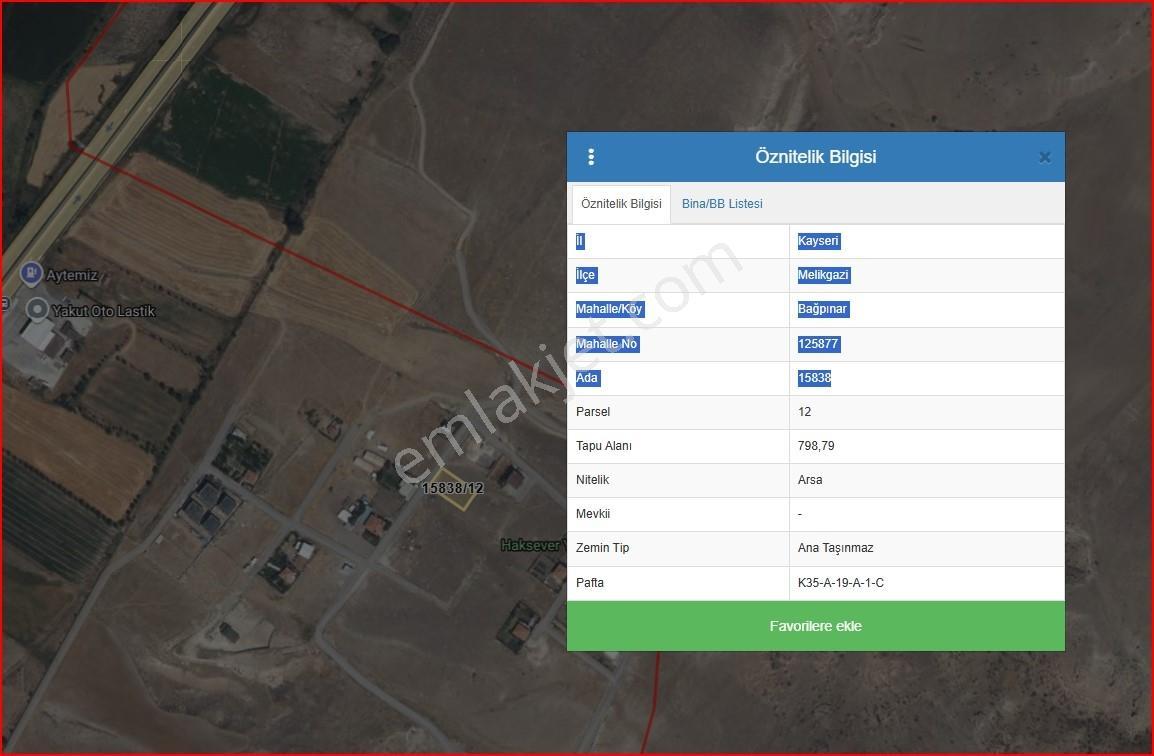Click the 15838/12 parcel label text
The image size is (1154, 756).
[453, 488]
